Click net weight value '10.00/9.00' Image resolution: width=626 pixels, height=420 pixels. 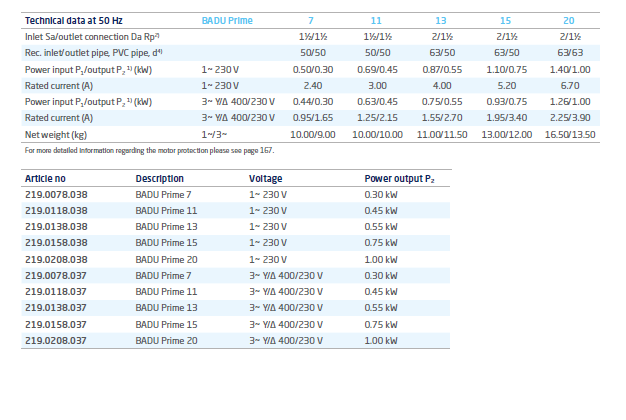pyautogui.click(x=313, y=135)
